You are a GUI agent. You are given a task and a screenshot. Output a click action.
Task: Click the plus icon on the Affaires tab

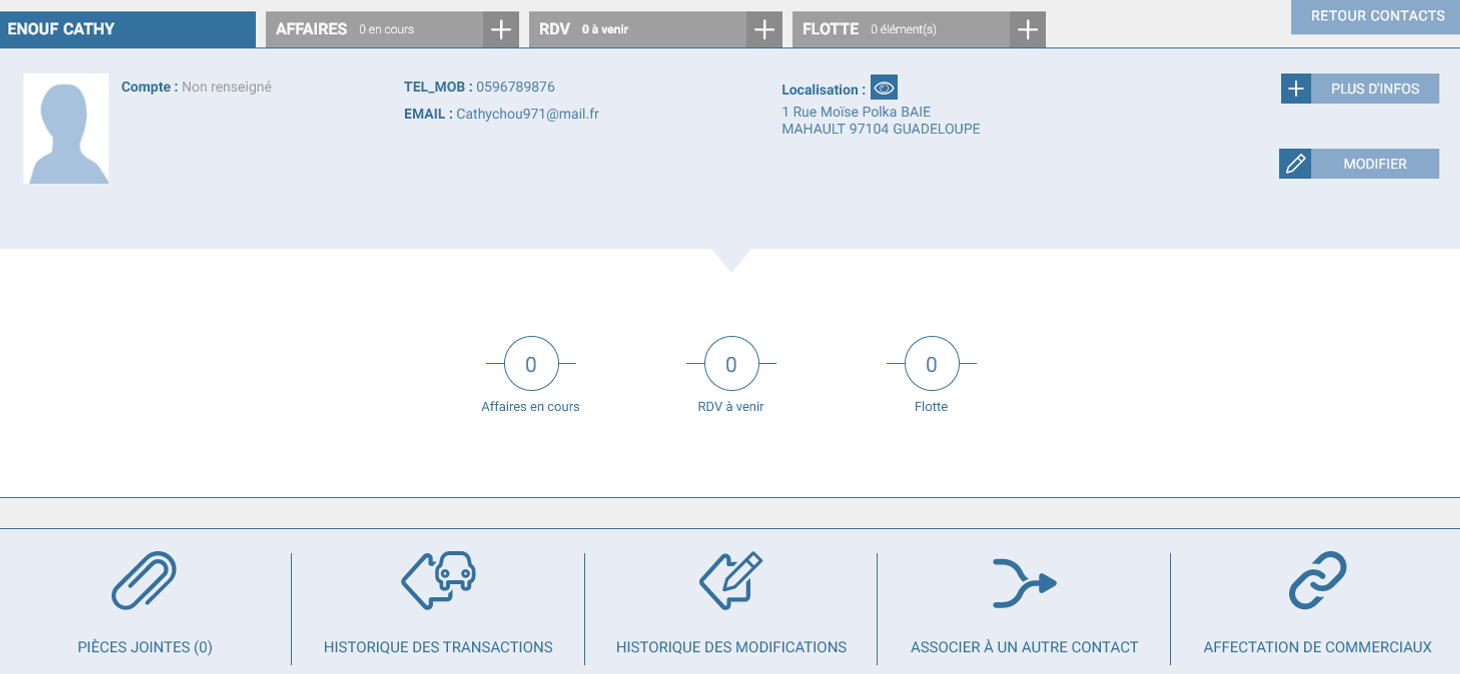(x=501, y=30)
